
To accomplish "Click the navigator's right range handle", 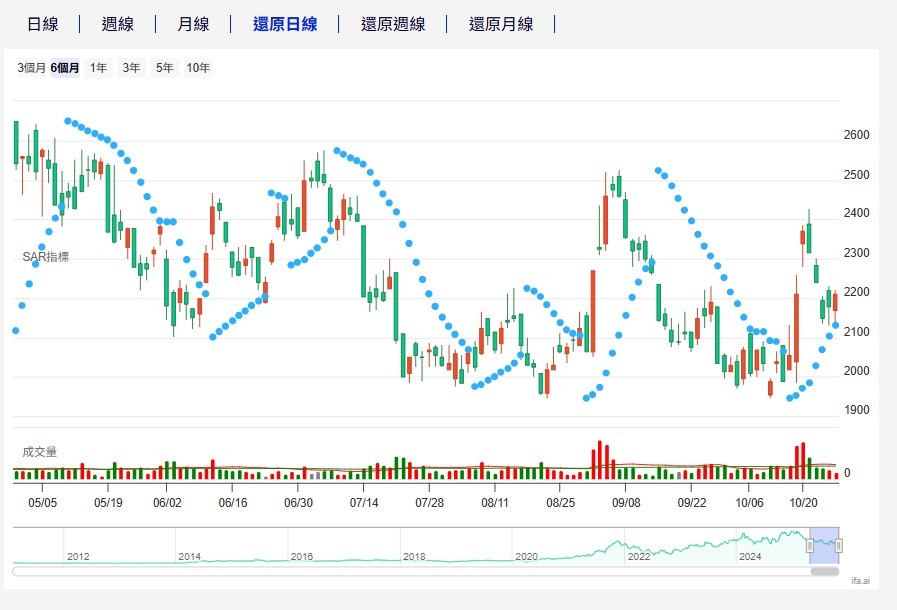I will (x=839, y=545).
